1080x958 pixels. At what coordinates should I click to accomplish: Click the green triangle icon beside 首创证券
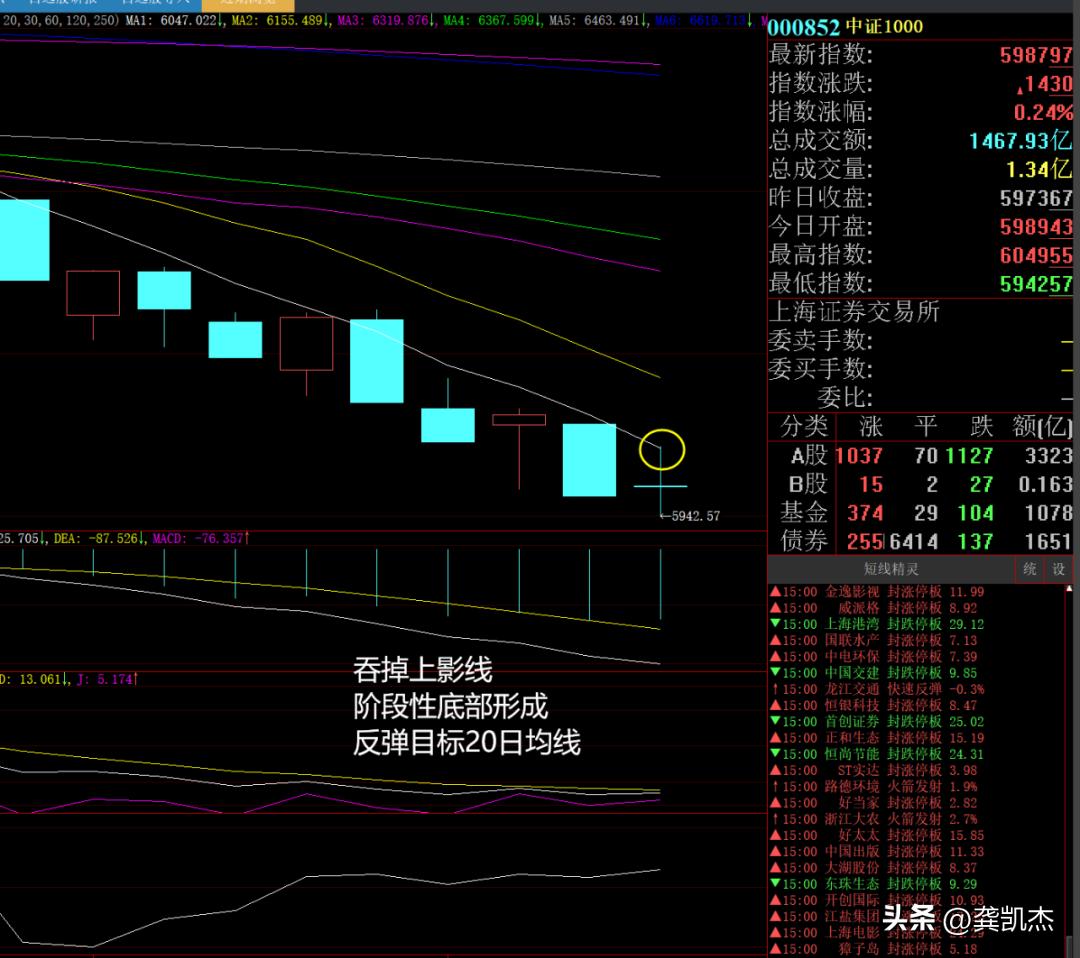tap(775, 722)
